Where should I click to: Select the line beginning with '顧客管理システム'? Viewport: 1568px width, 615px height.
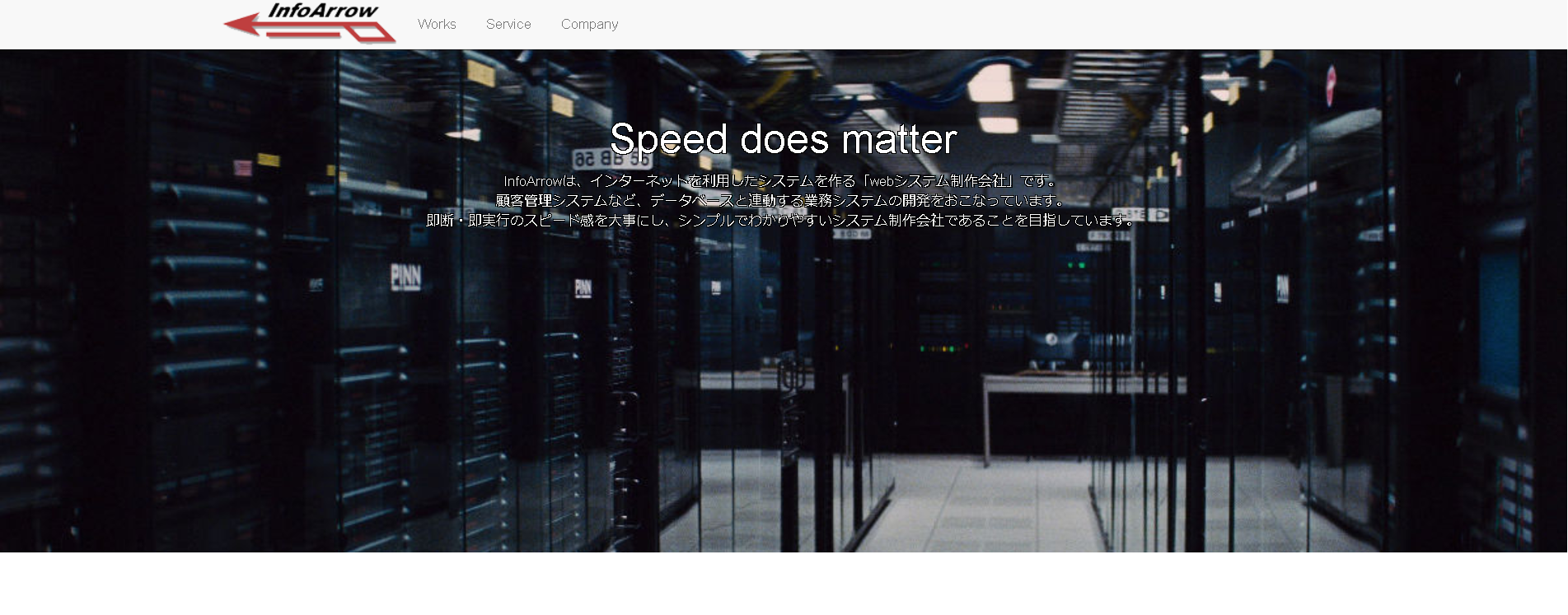(781, 201)
